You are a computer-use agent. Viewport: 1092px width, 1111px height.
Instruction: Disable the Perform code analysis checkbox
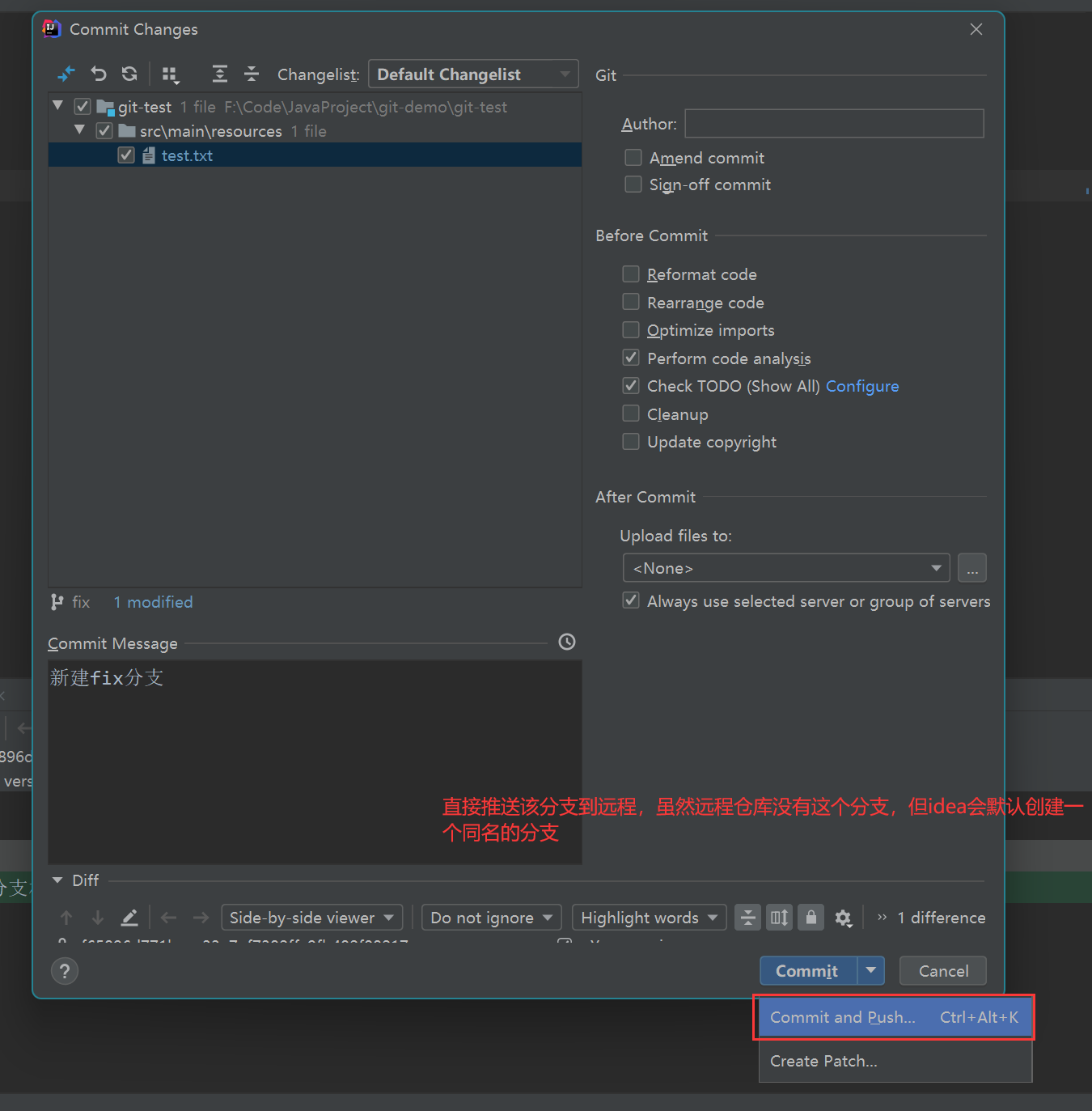click(631, 357)
